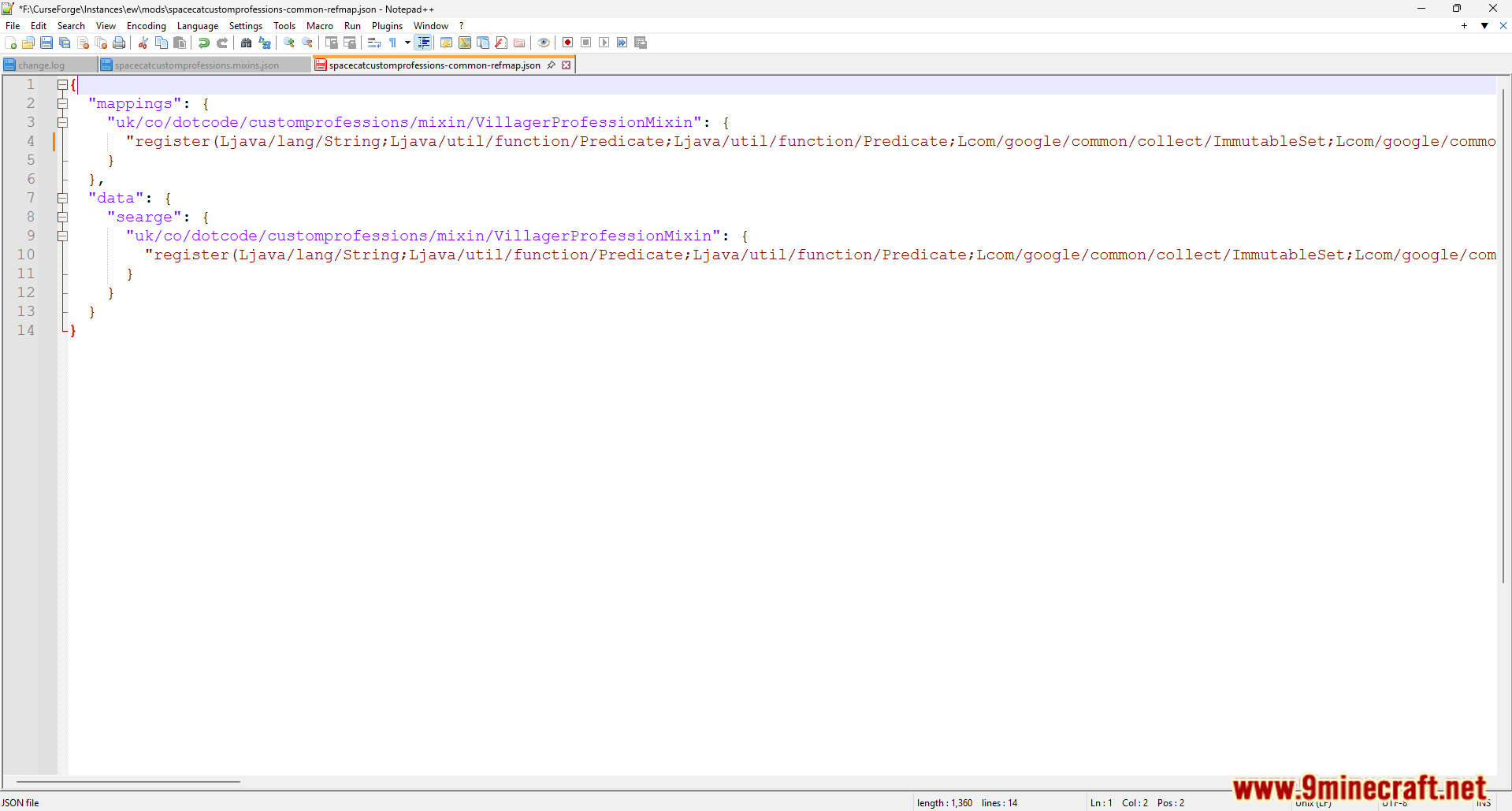Run macro multiple times
The height and width of the screenshot is (811, 1512).
[622, 43]
